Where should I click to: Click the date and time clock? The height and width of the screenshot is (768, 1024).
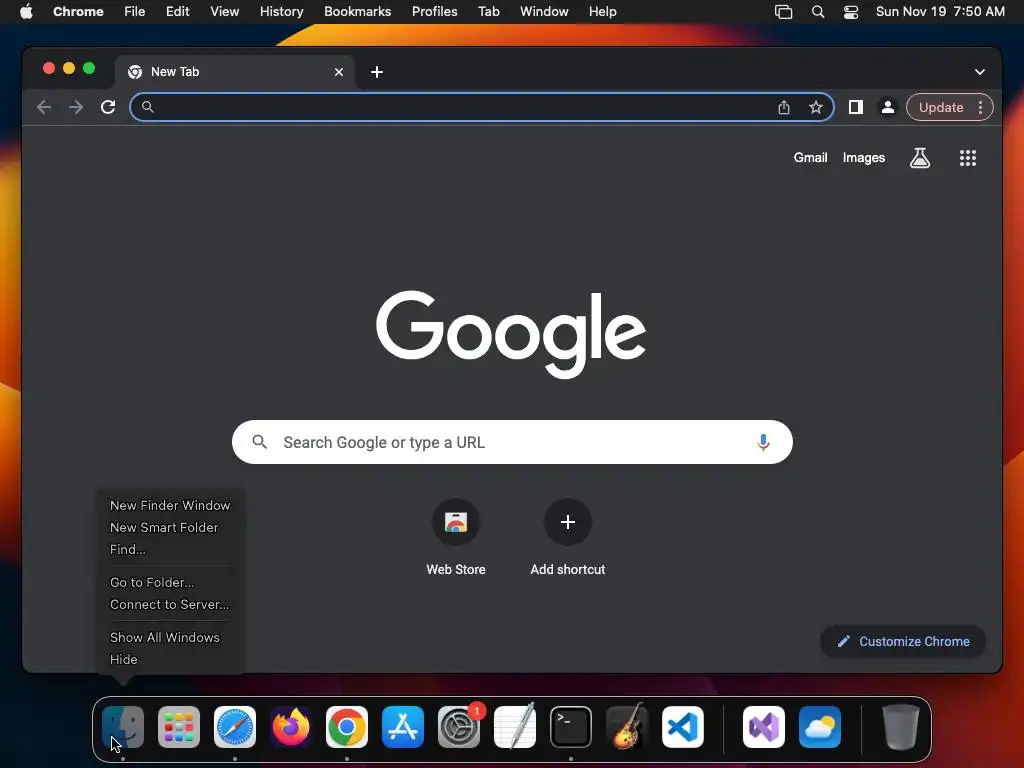[x=940, y=11]
